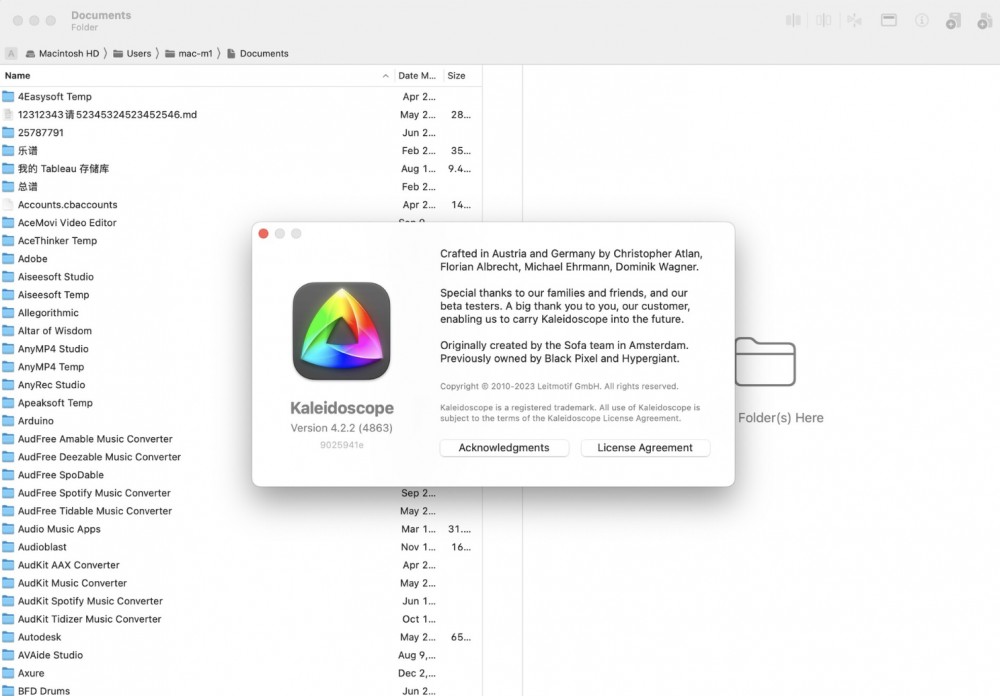1000x696 pixels.
Task: Click the folder icon beside 25787791
Action: [x=8, y=133]
